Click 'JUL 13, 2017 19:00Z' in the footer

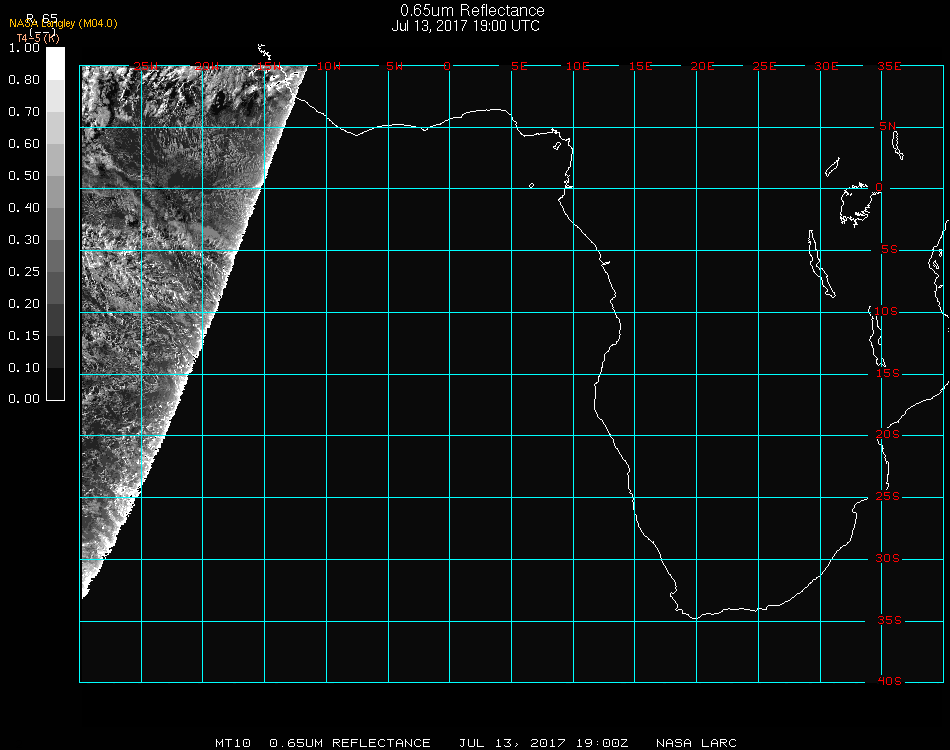click(543, 743)
